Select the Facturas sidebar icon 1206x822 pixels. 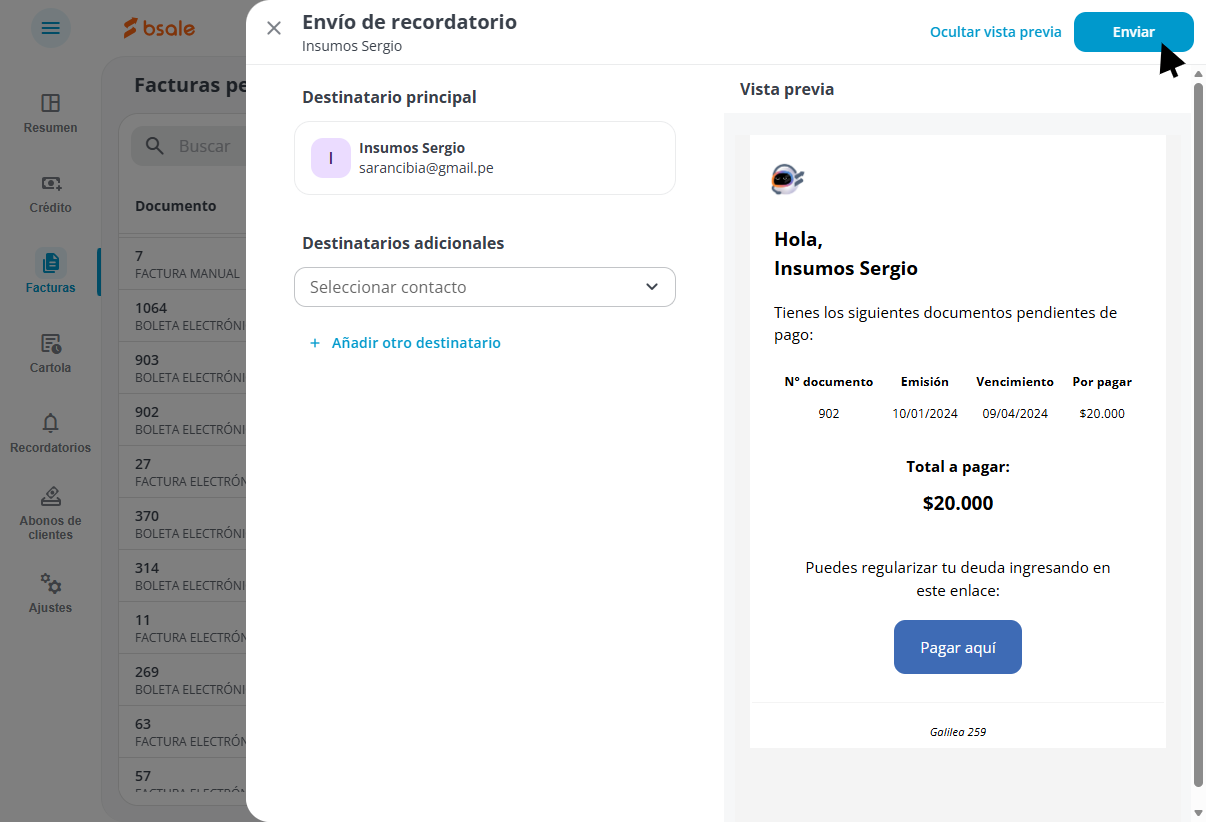(x=50, y=263)
